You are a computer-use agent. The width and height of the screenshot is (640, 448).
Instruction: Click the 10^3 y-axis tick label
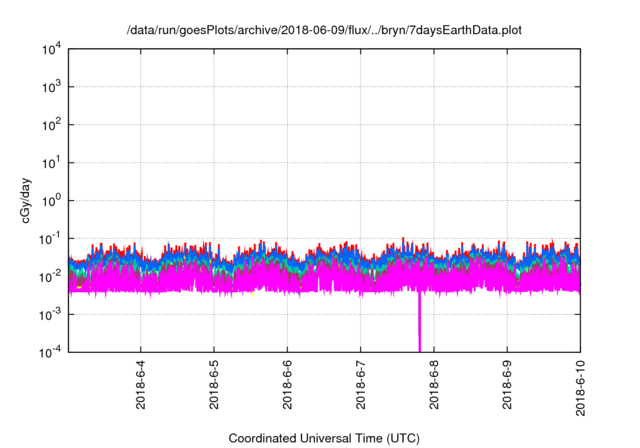[x=51, y=87]
